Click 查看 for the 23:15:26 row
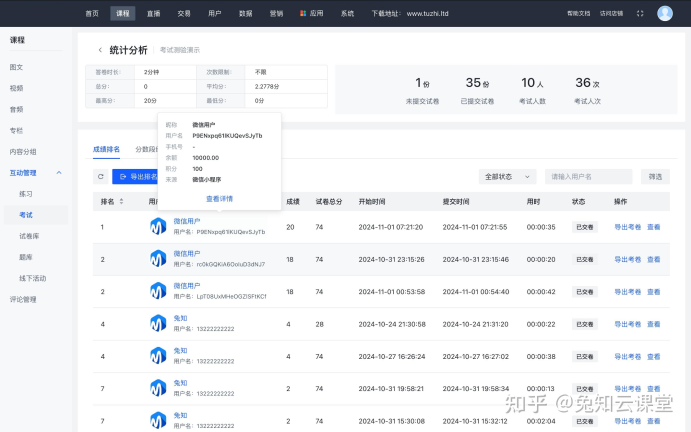691x432 pixels. click(x=654, y=260)
